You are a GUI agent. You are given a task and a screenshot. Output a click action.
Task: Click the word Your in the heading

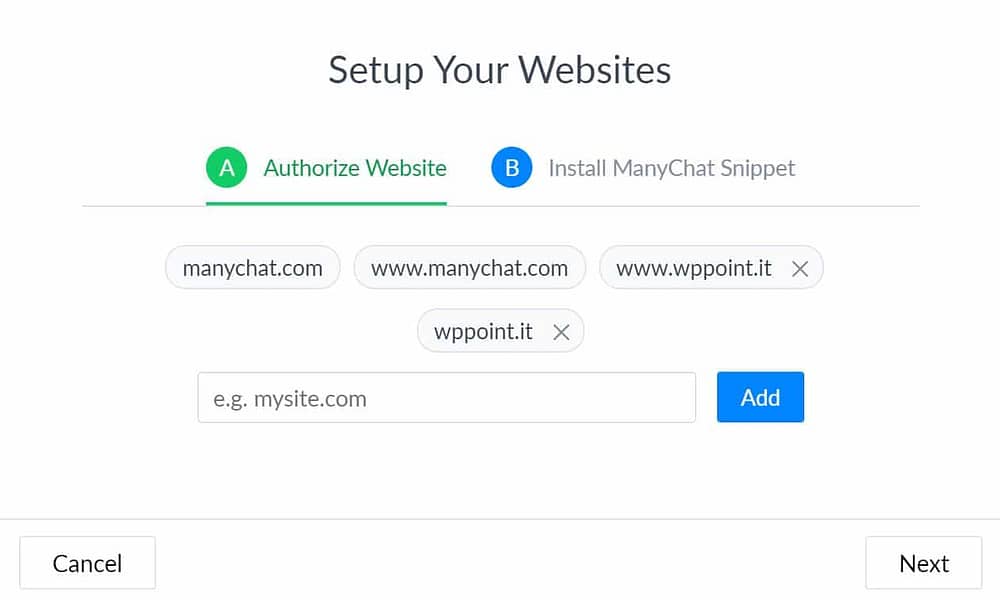click(x=471, y=69)
